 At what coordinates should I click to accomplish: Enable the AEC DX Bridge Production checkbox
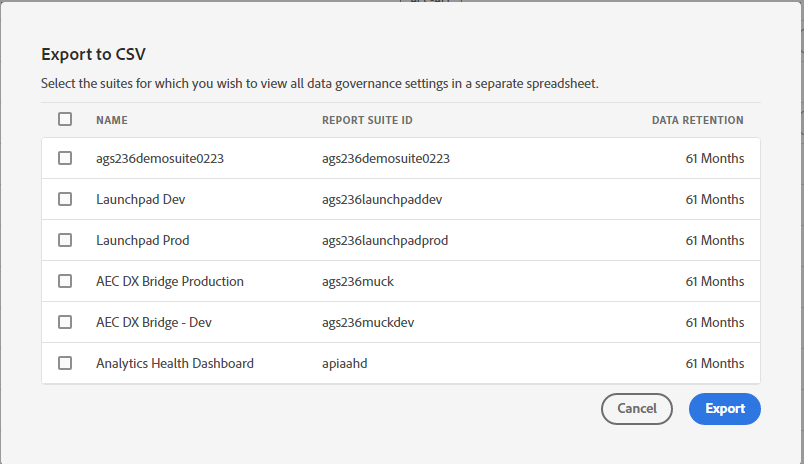point(65,281)
